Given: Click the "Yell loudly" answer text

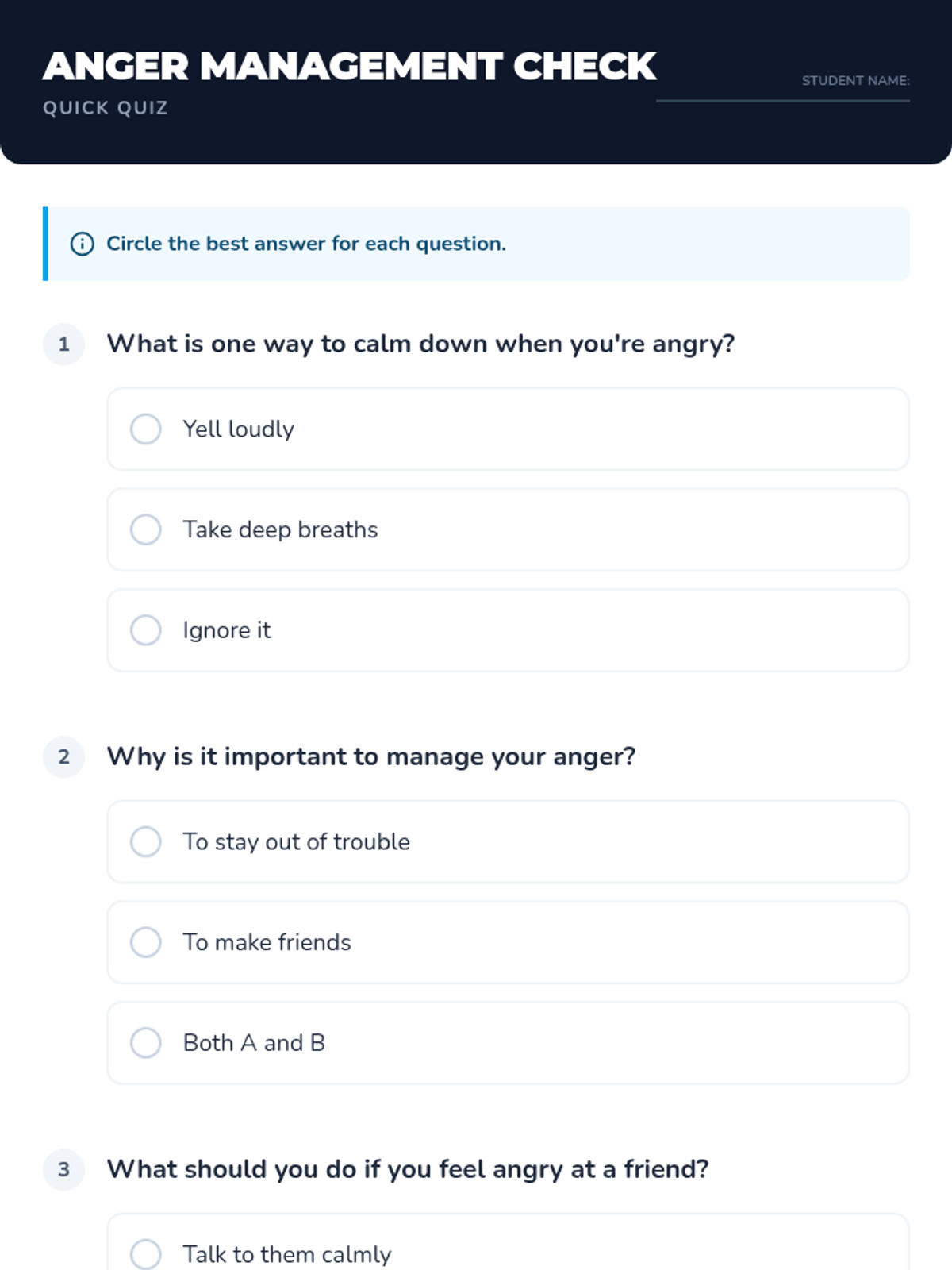Looking at the screenshot, I should [238, 429].
